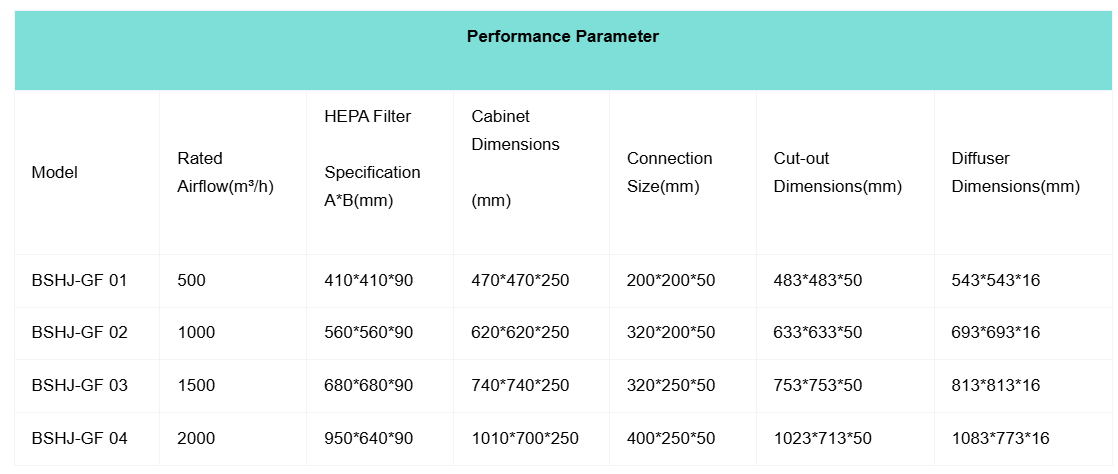Select the Cut-out Dimensions(mm) header
Image resolution: width=1118 pixels, height=474 pixels.
pos(837,172)
